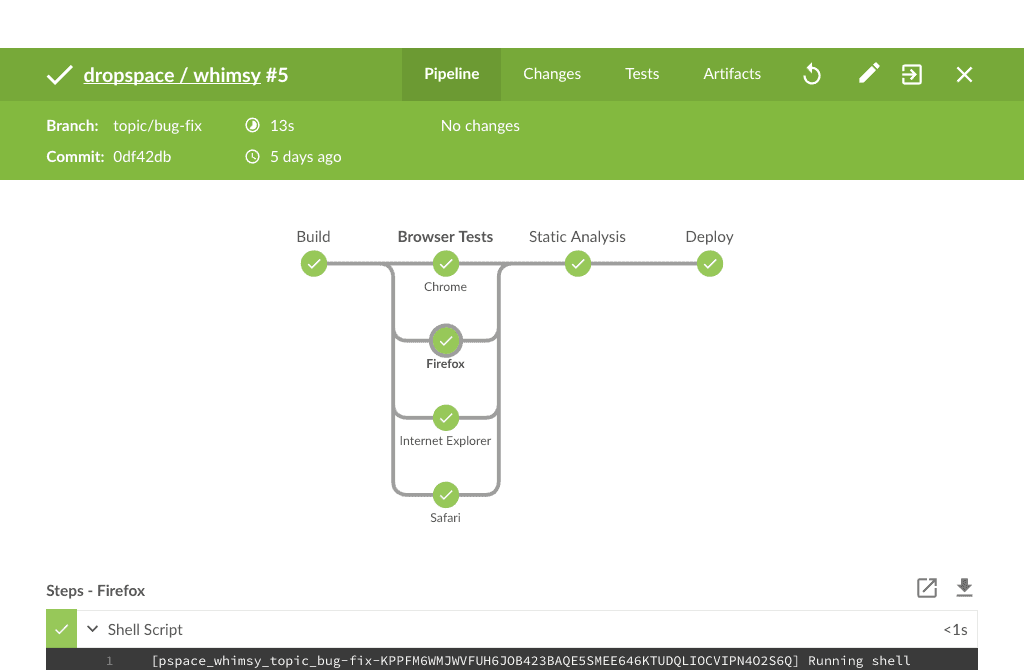This screenshot has width=1024, height=670.
Task: Download the Firefox steps log
Action: click(x=964, y=588)
